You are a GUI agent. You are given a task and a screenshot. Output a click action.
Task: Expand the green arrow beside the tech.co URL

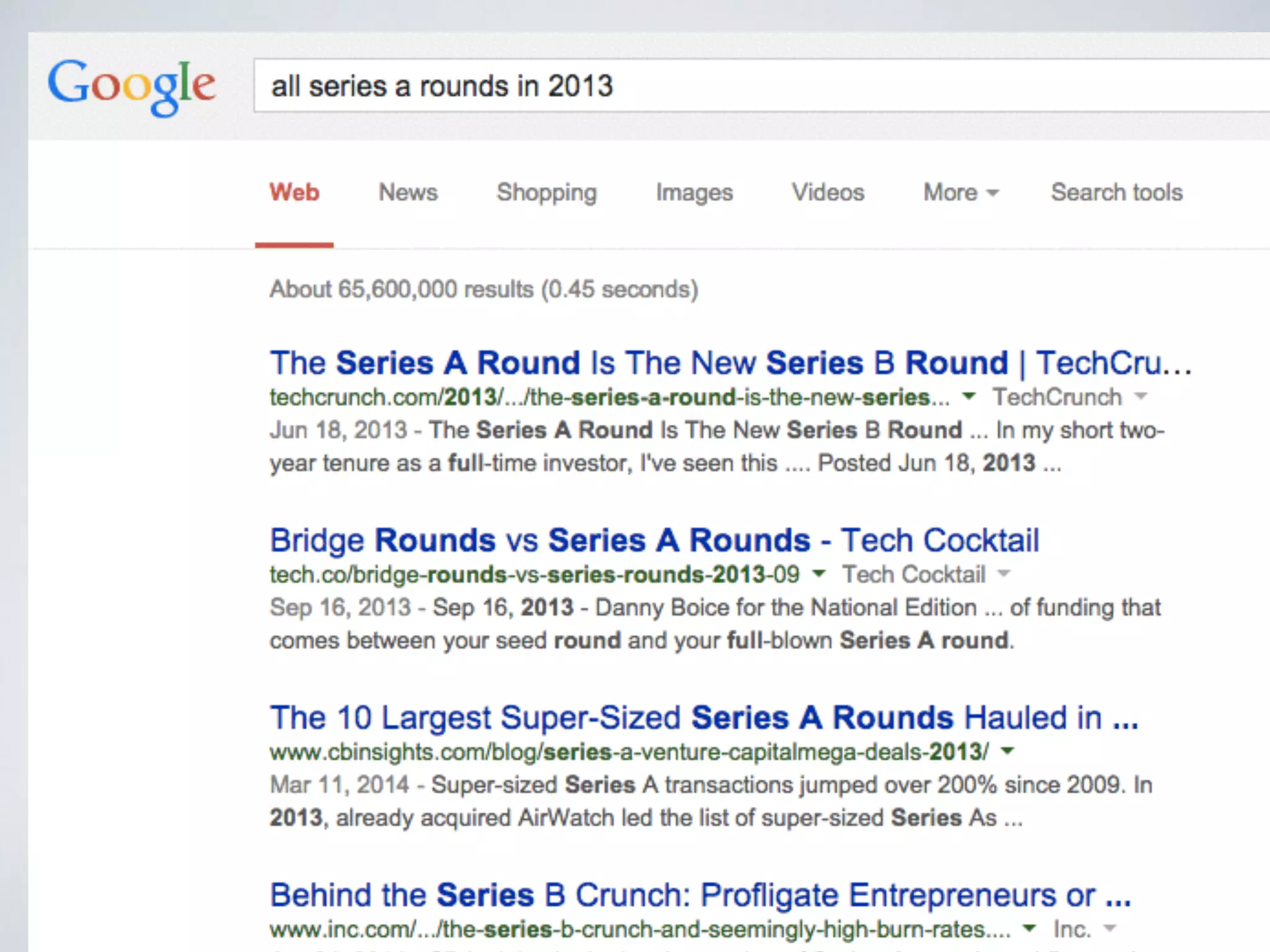click(819, 573)
